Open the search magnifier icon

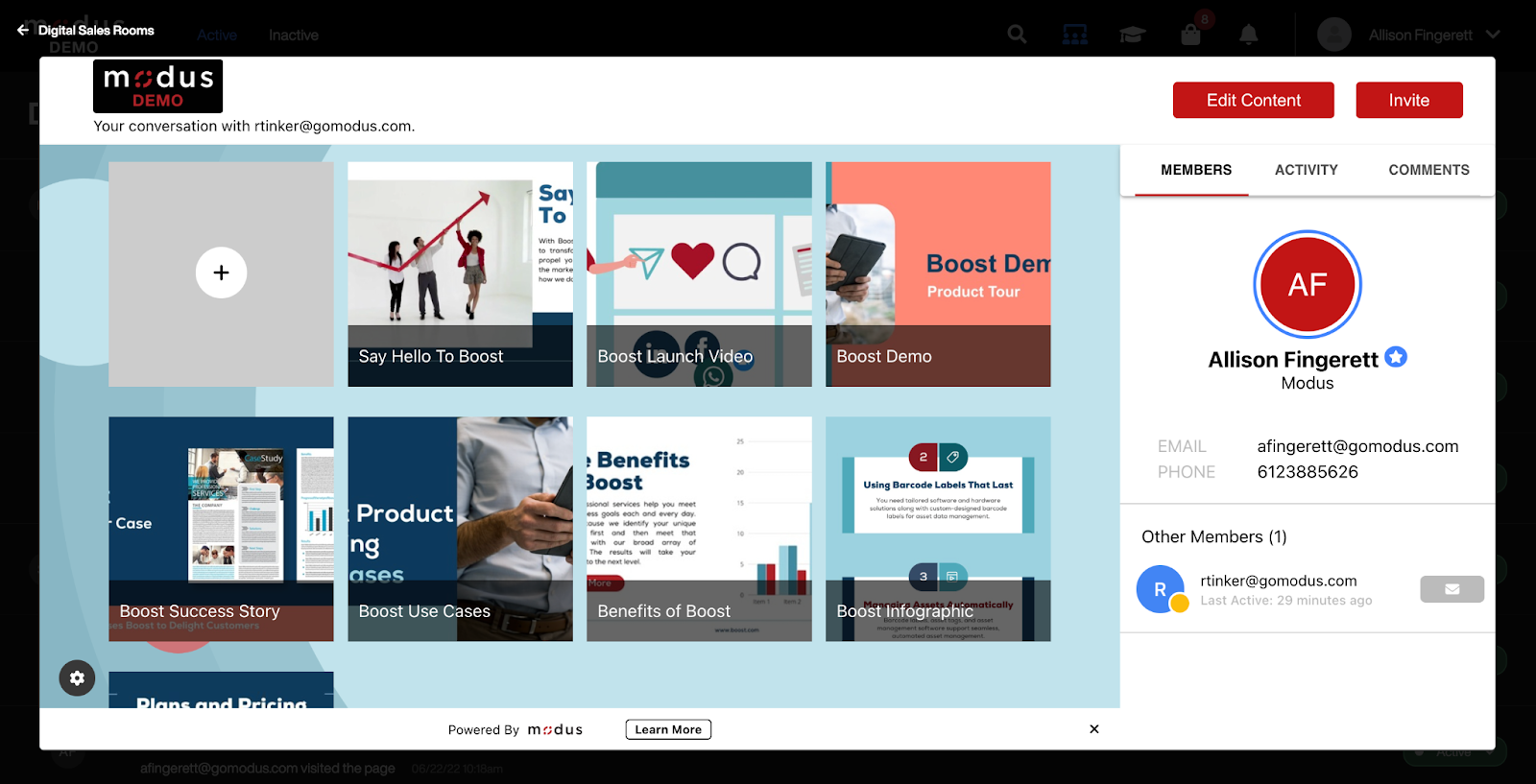1017,36
